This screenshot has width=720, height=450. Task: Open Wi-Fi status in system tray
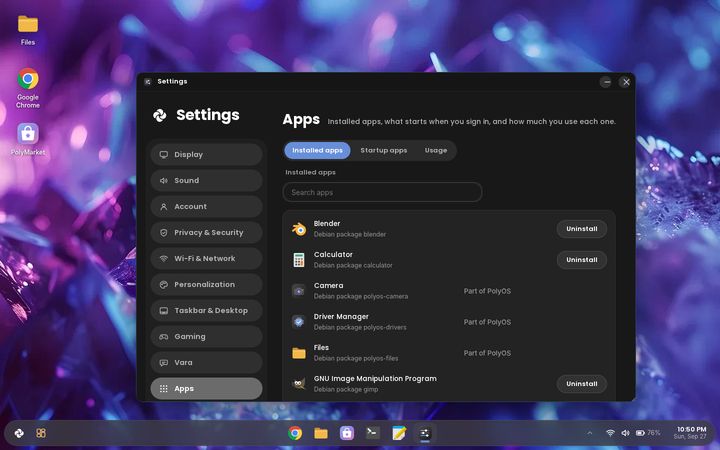(x=610, y=433)
